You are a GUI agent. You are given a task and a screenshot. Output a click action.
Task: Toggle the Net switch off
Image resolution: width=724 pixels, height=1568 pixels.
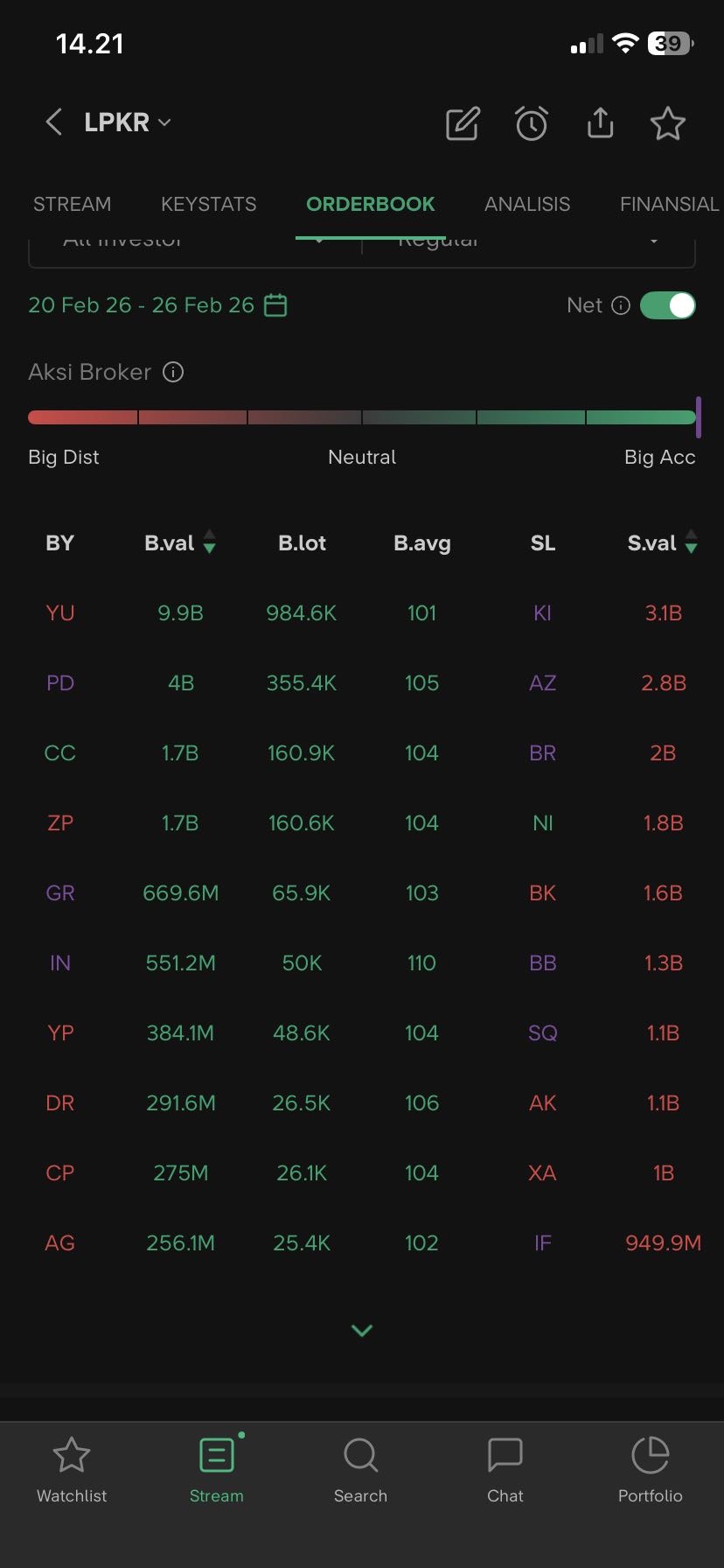(x=668, y=305)
